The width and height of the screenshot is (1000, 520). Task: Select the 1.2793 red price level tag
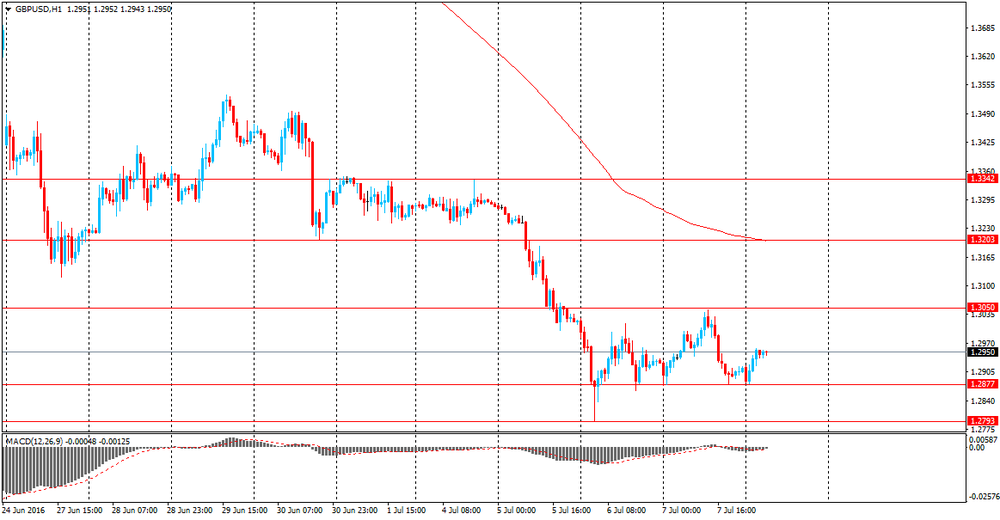point(983,421)
